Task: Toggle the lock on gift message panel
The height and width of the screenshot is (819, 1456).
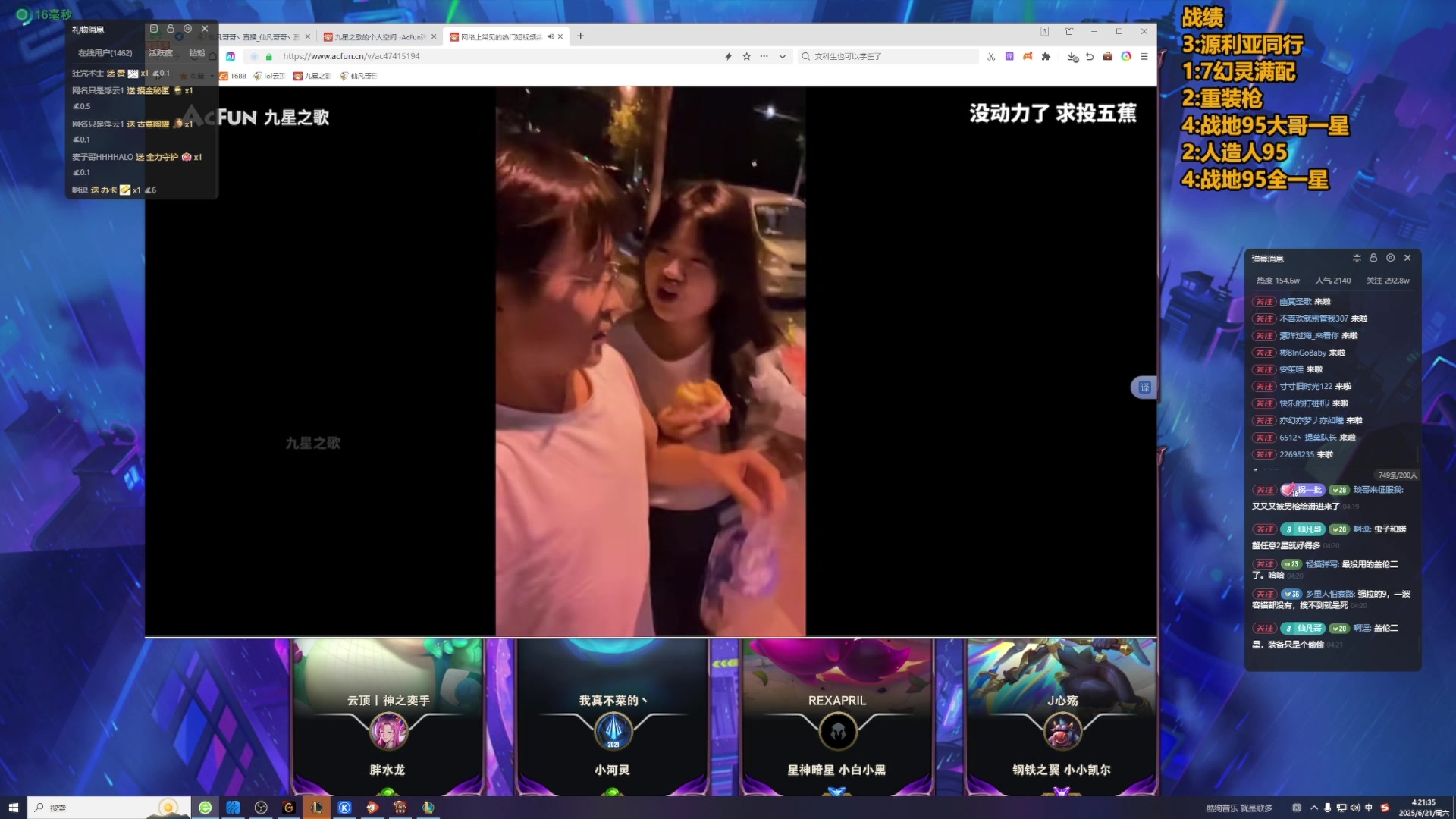Action: click(x=171, y=29)
